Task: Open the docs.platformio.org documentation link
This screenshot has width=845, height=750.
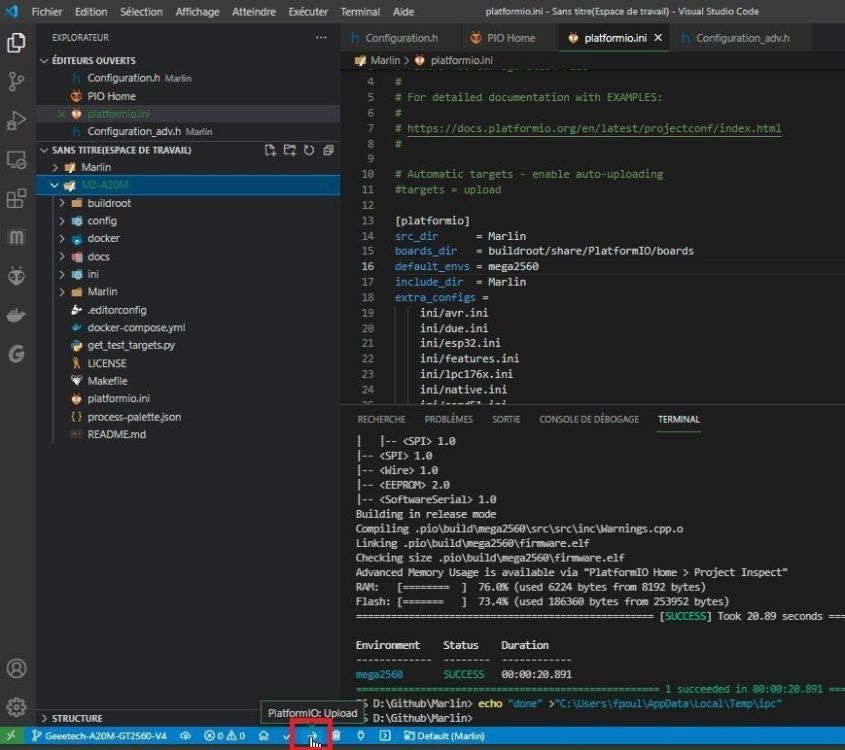Action: [x=594, y=128]
